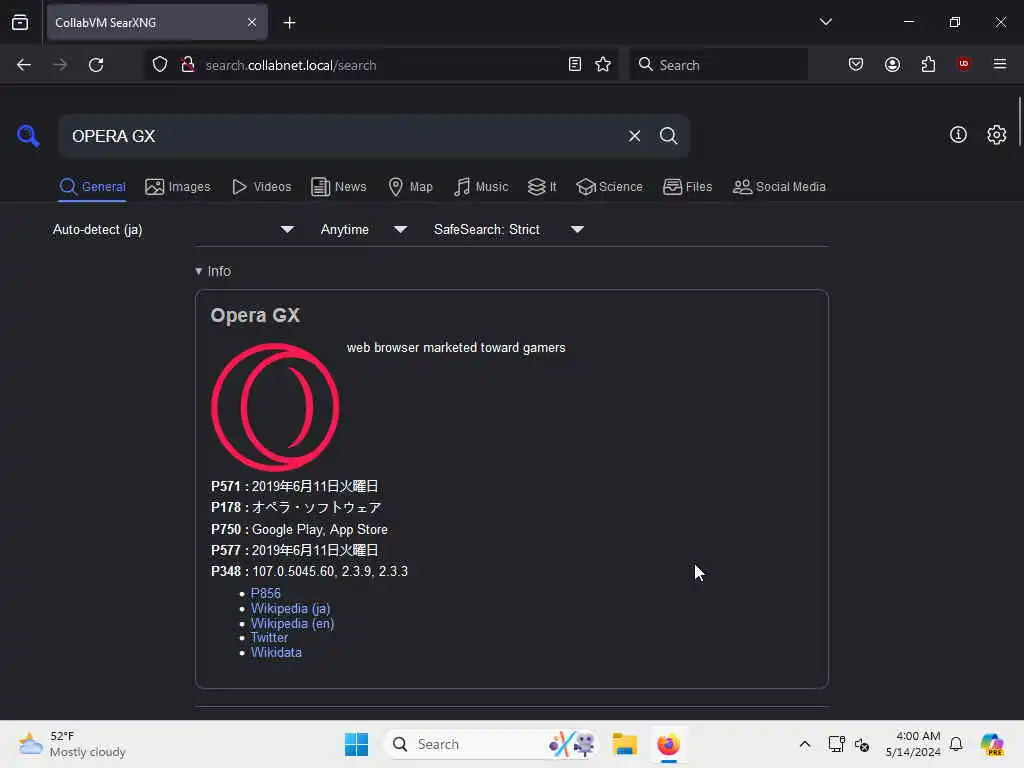Image resolution: width=1024 pixels, height=768 pixels.
Task: Switch to the It category
Action: tap(542, 187)
